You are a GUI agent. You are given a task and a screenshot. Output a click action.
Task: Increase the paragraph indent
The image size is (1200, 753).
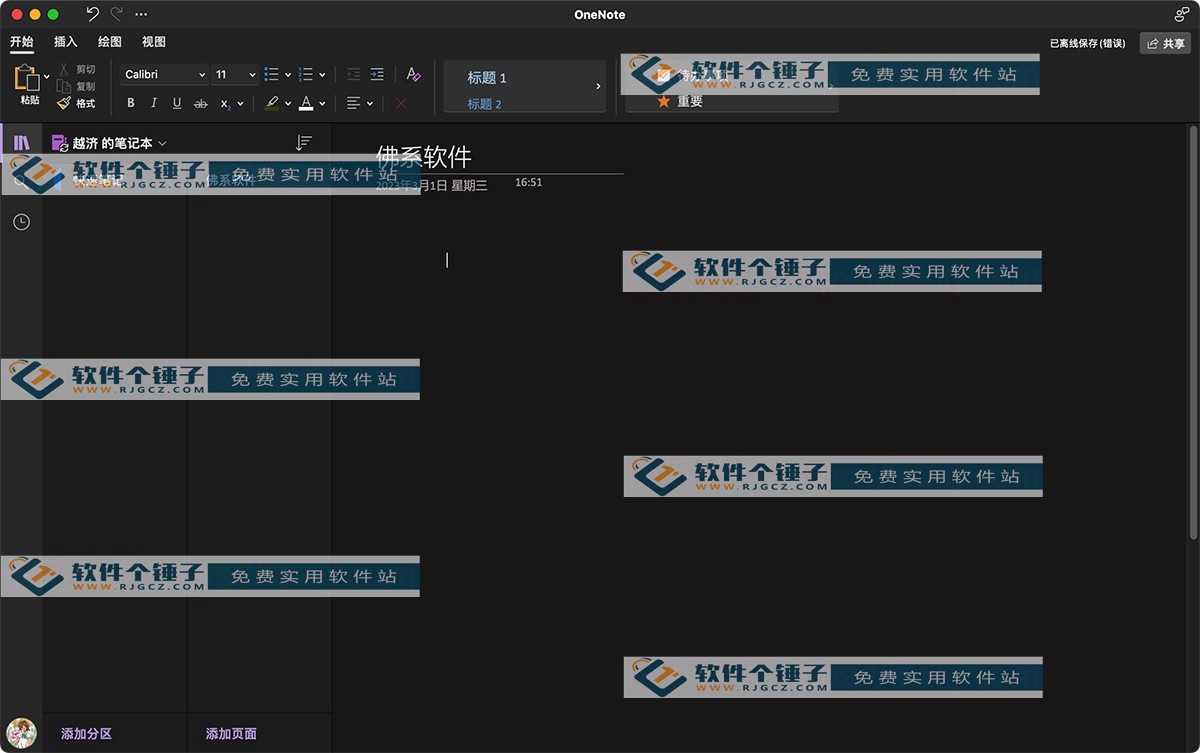(x=377, y=74)
